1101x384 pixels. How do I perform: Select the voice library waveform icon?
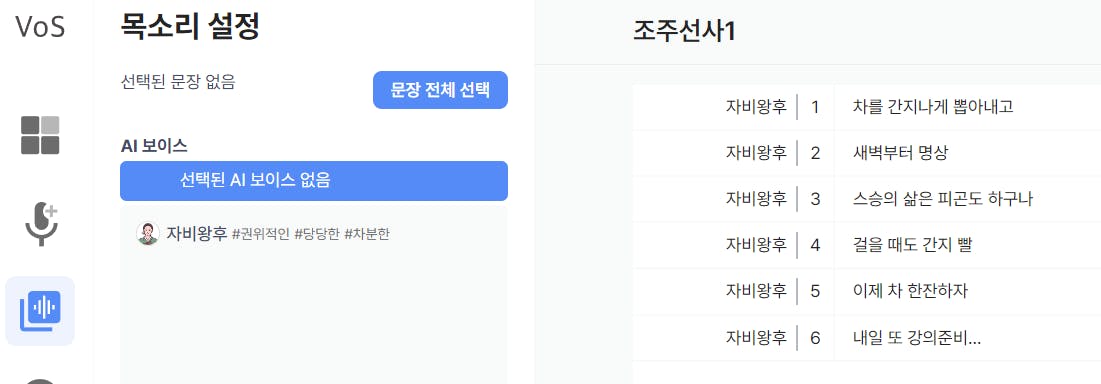pyautogui.click(x=40, y=311)
